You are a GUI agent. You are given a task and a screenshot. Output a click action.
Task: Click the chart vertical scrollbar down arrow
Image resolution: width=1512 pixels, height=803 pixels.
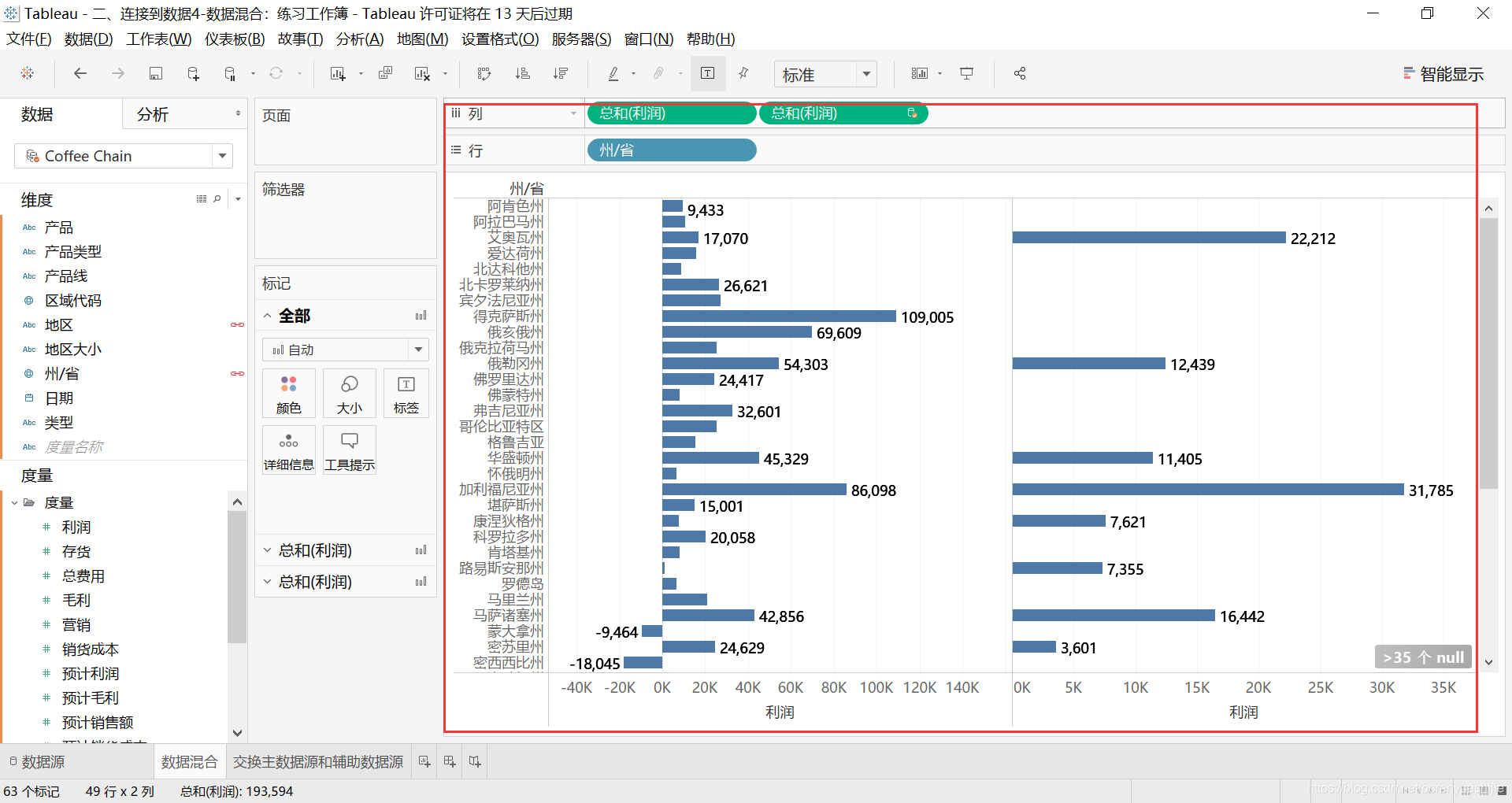[x=1488, y=663]
